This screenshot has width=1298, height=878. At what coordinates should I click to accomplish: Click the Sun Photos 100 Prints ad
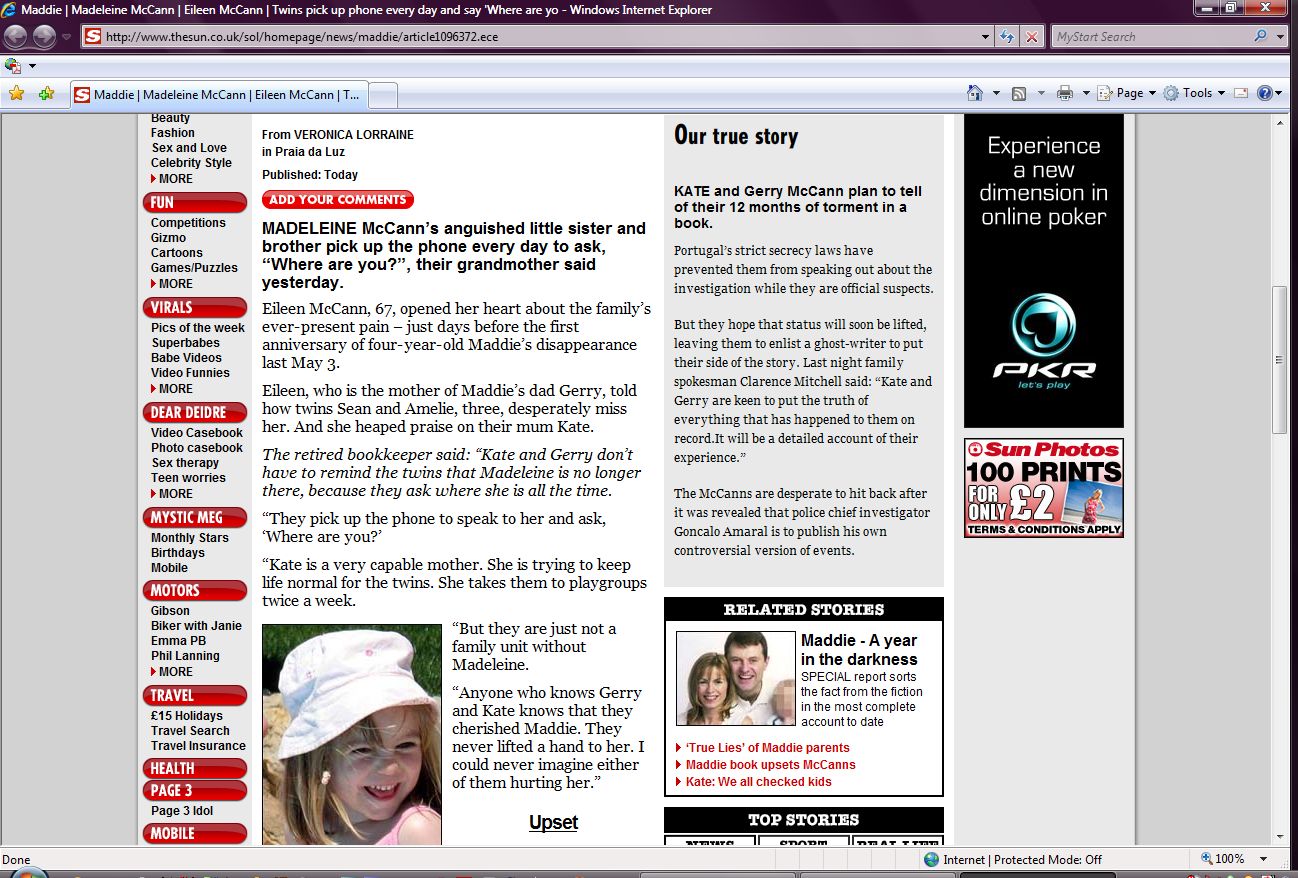(1043, 488)
